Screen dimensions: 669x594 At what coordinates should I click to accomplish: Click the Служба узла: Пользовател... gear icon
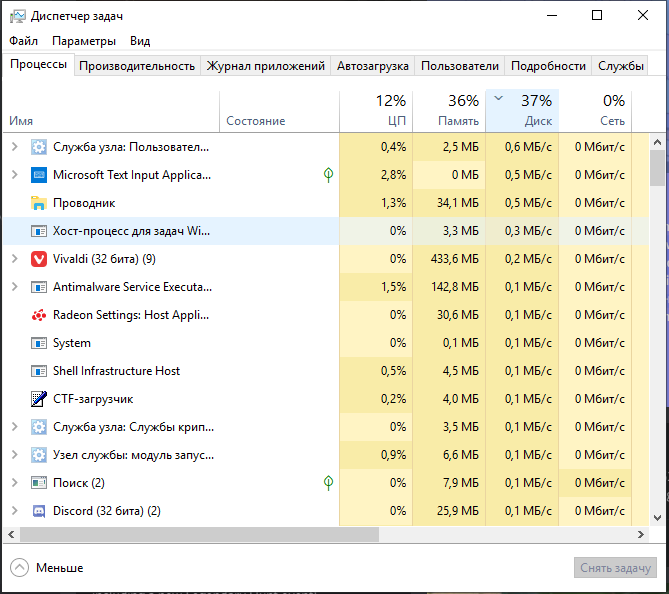39,147
